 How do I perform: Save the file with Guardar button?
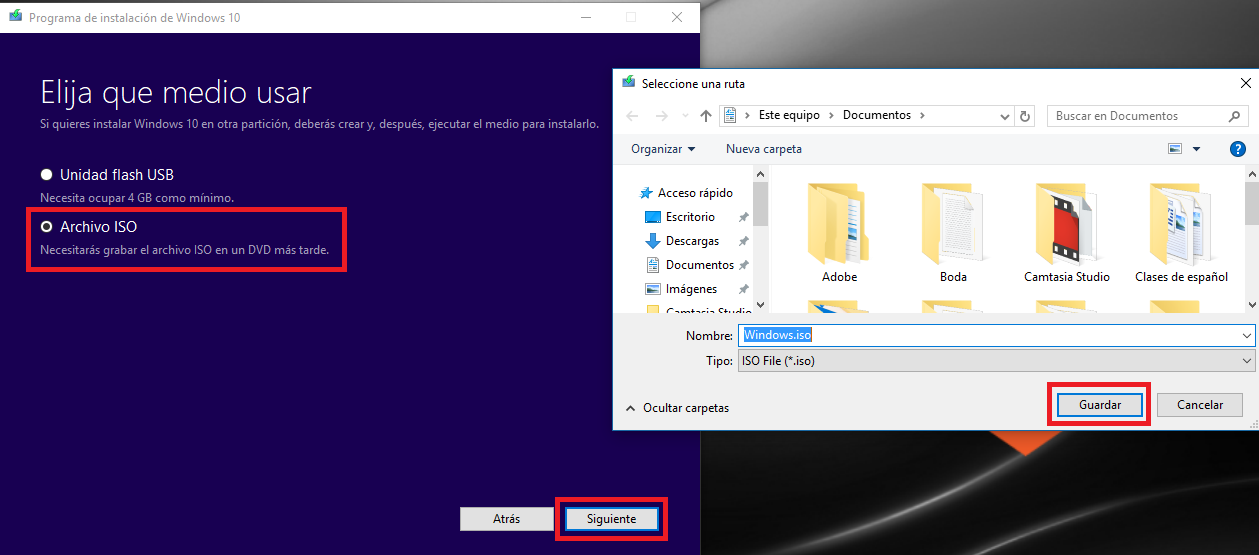[x=1099, y=405]
